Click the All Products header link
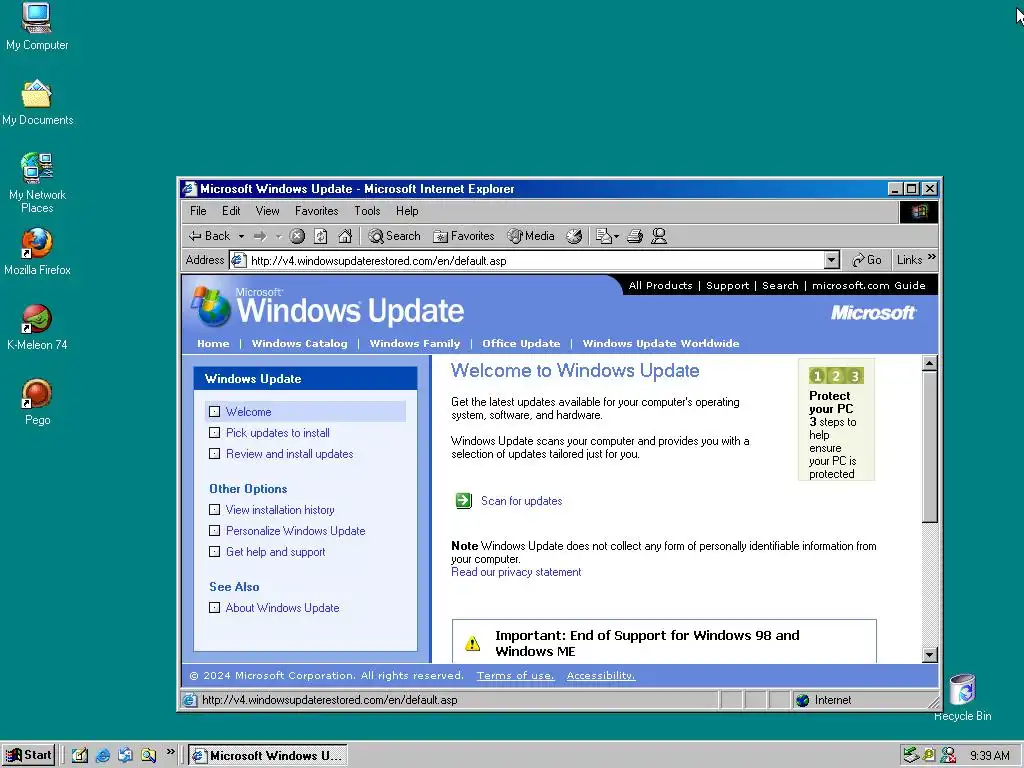 point(660,285)
